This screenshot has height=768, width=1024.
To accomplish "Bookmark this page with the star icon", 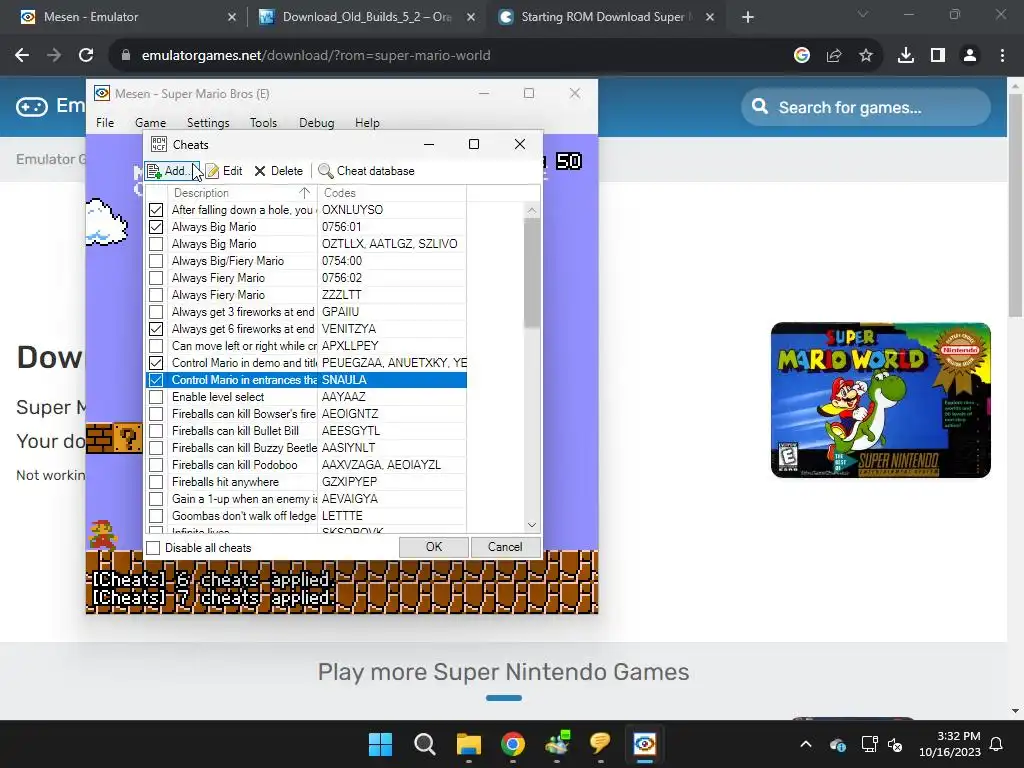I will click(x=866, y=56).
